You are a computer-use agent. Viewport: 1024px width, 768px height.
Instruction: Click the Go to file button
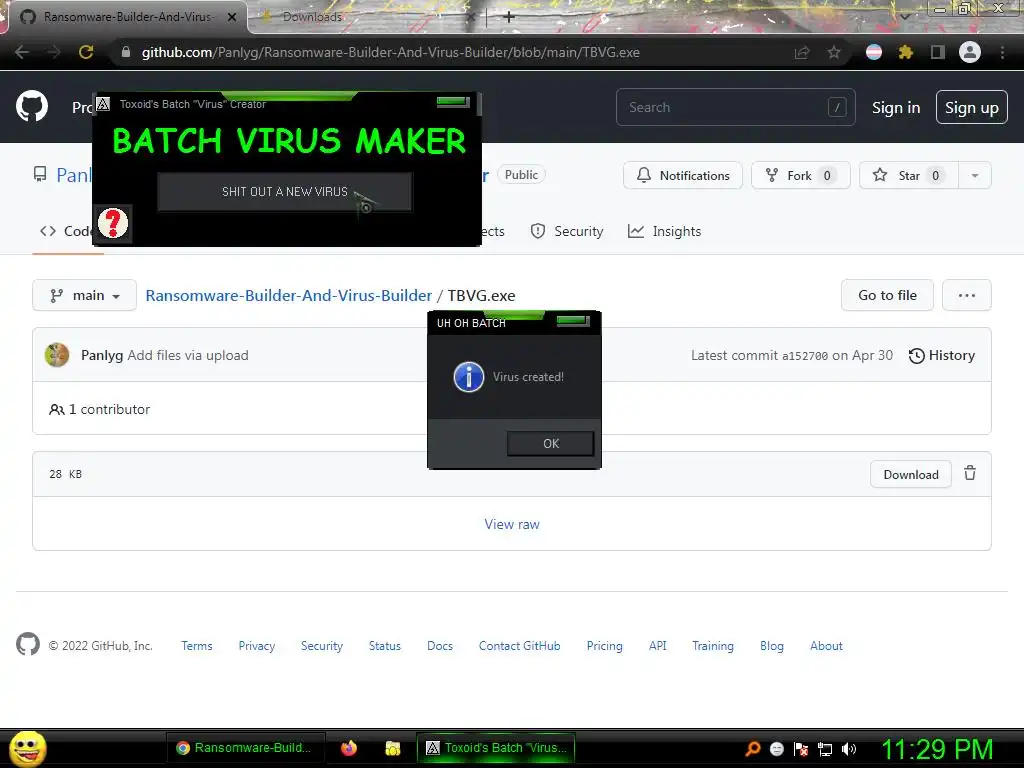pos(887,295)
